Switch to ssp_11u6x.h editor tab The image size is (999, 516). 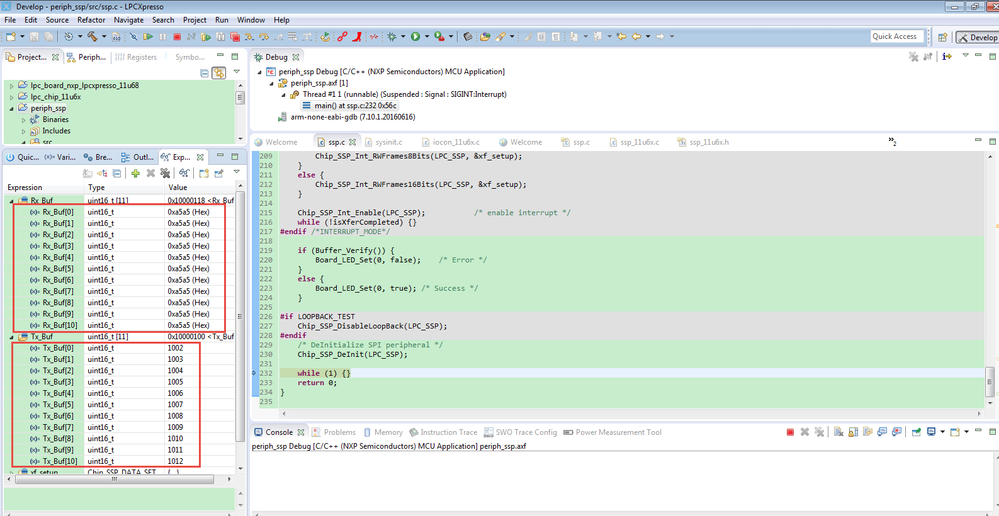point(702,142)
